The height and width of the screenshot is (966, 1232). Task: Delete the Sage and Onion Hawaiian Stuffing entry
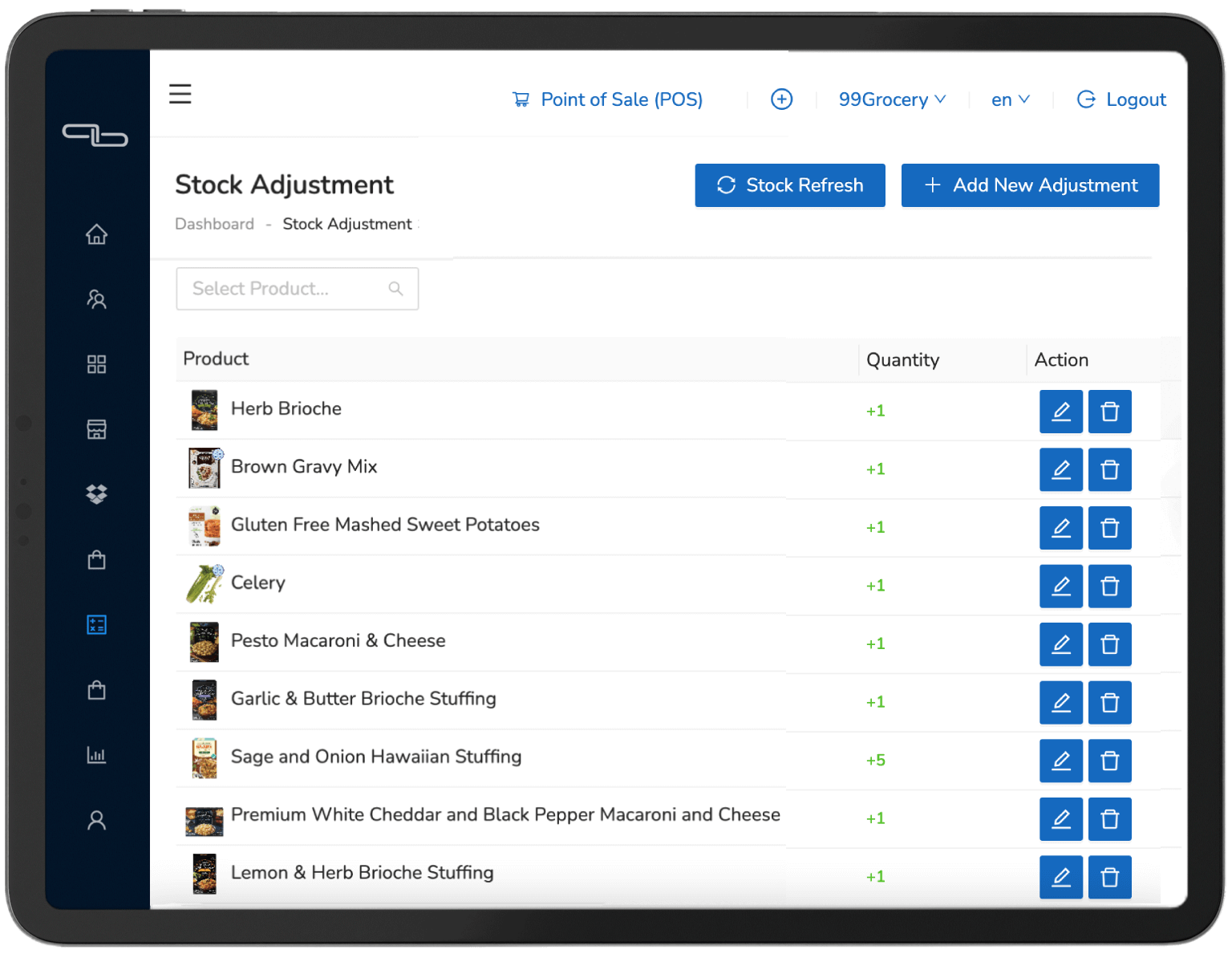[1109, 761]
